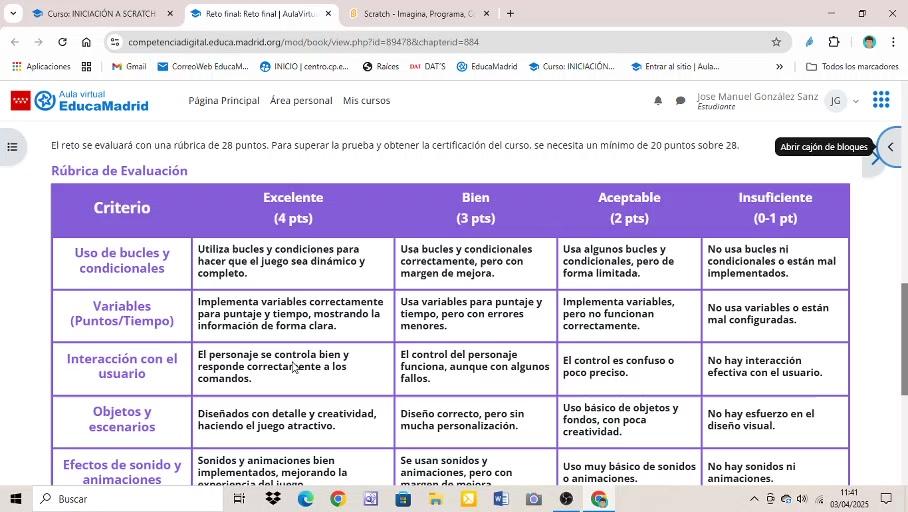
Task: Open File Explorer from the taskbar
Action: pos(435,499)
